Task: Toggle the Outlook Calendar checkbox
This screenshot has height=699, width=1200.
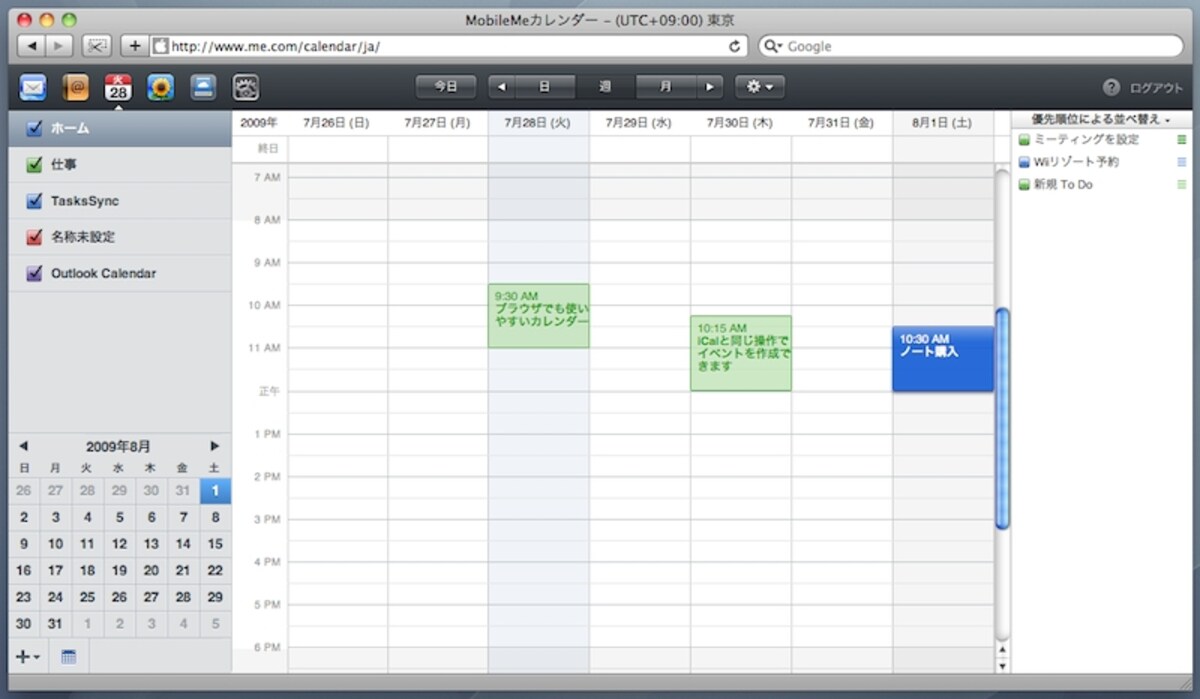Action: [x=34, y=273]
